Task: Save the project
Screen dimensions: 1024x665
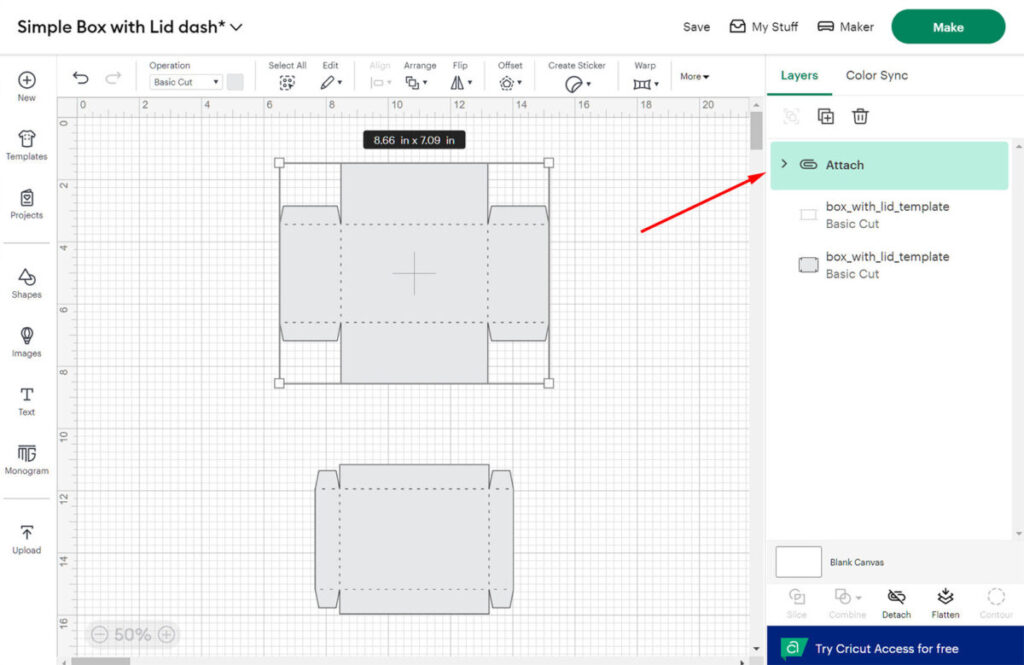Action: pyautogui.click(x=696, y=27)
